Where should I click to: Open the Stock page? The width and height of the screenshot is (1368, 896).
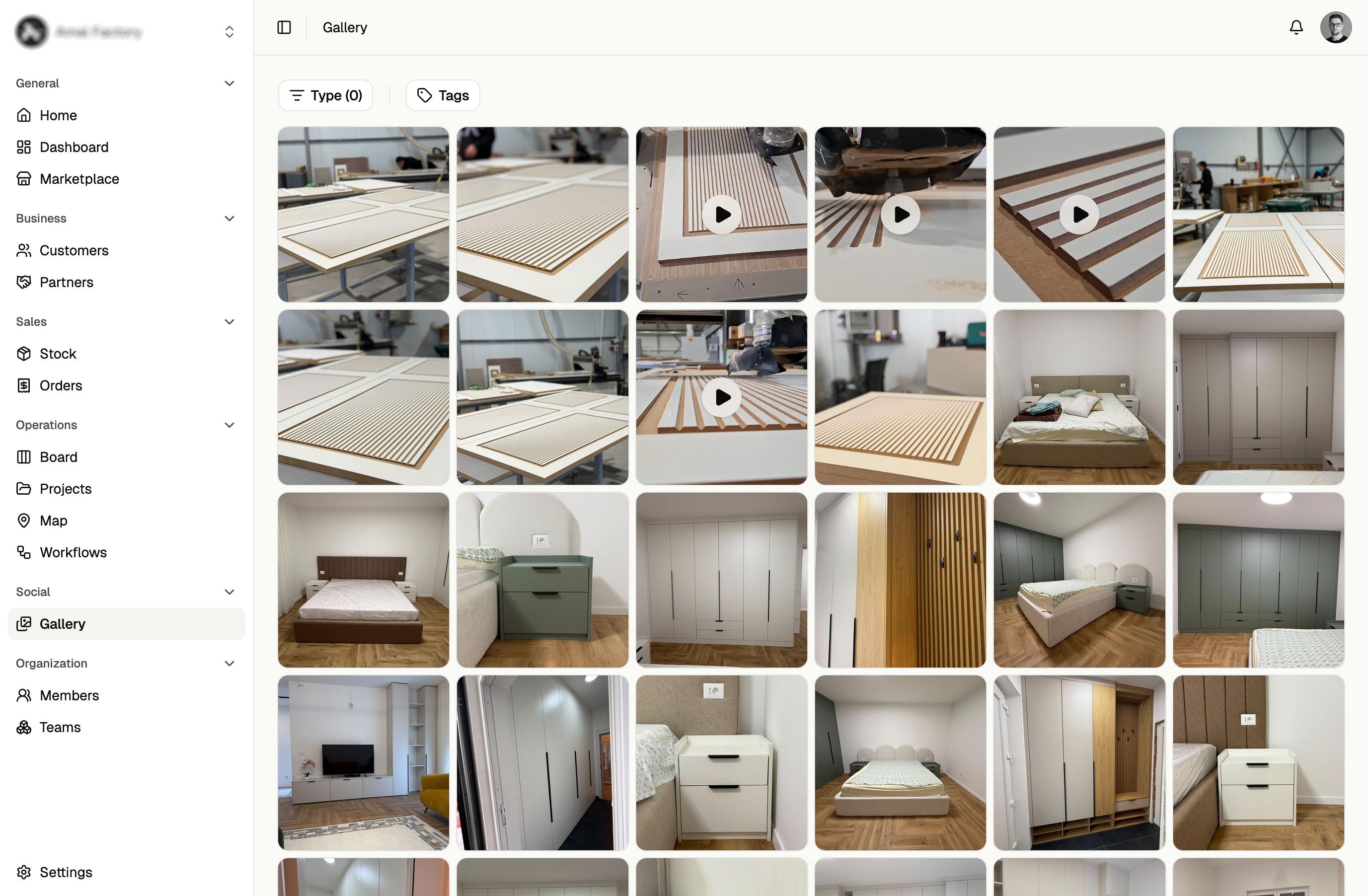pos(127,354)
